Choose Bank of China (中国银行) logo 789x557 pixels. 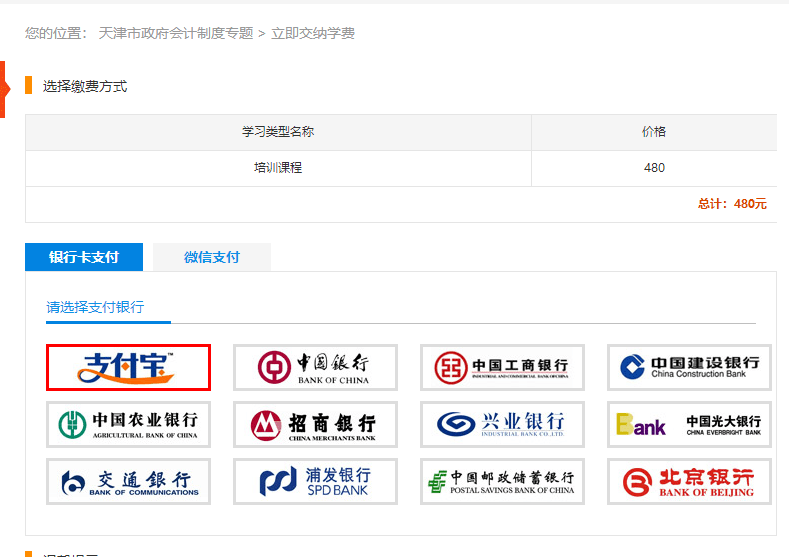click(x=315, y=367)
